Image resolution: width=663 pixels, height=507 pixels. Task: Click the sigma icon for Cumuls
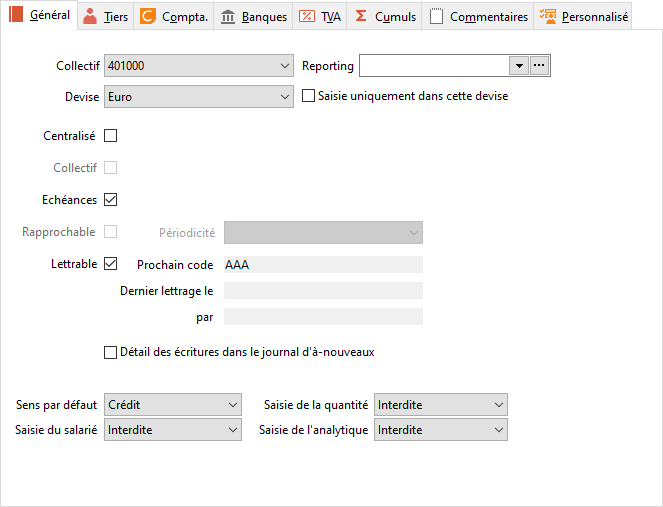point(361,16)
